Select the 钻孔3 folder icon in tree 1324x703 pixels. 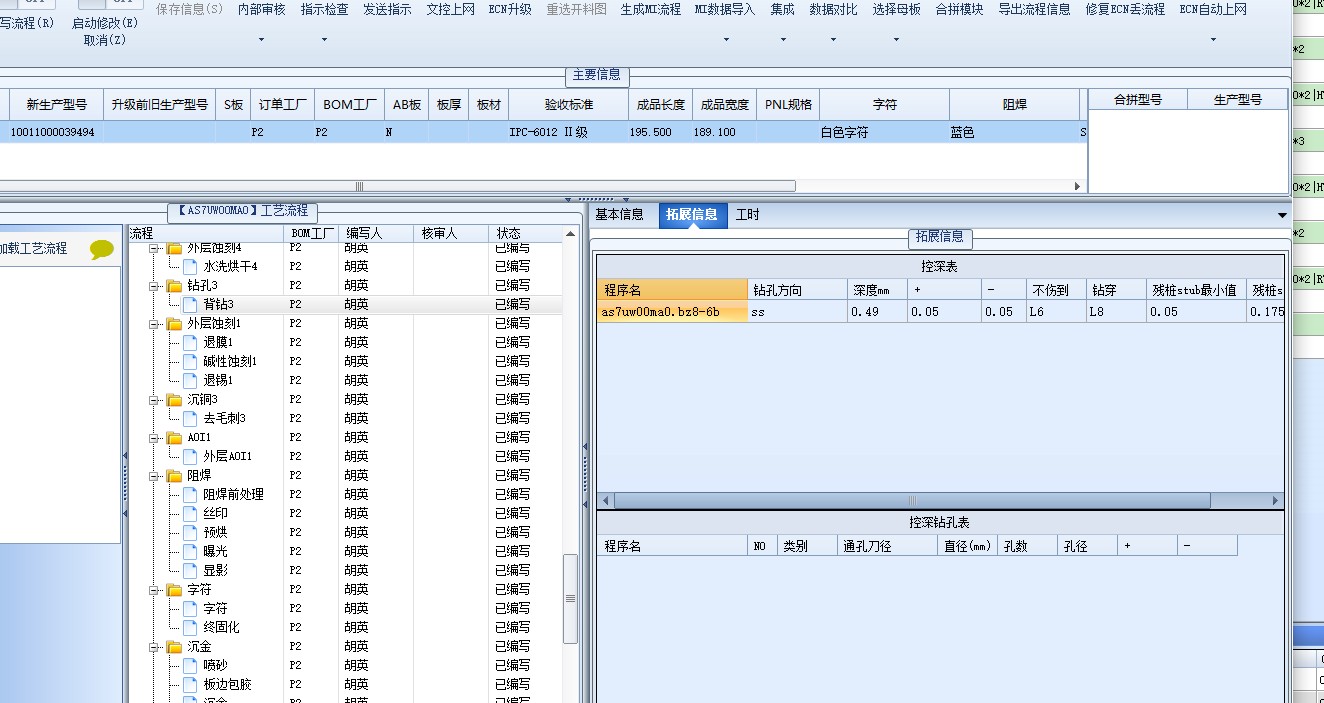click(x=175, y=286)
